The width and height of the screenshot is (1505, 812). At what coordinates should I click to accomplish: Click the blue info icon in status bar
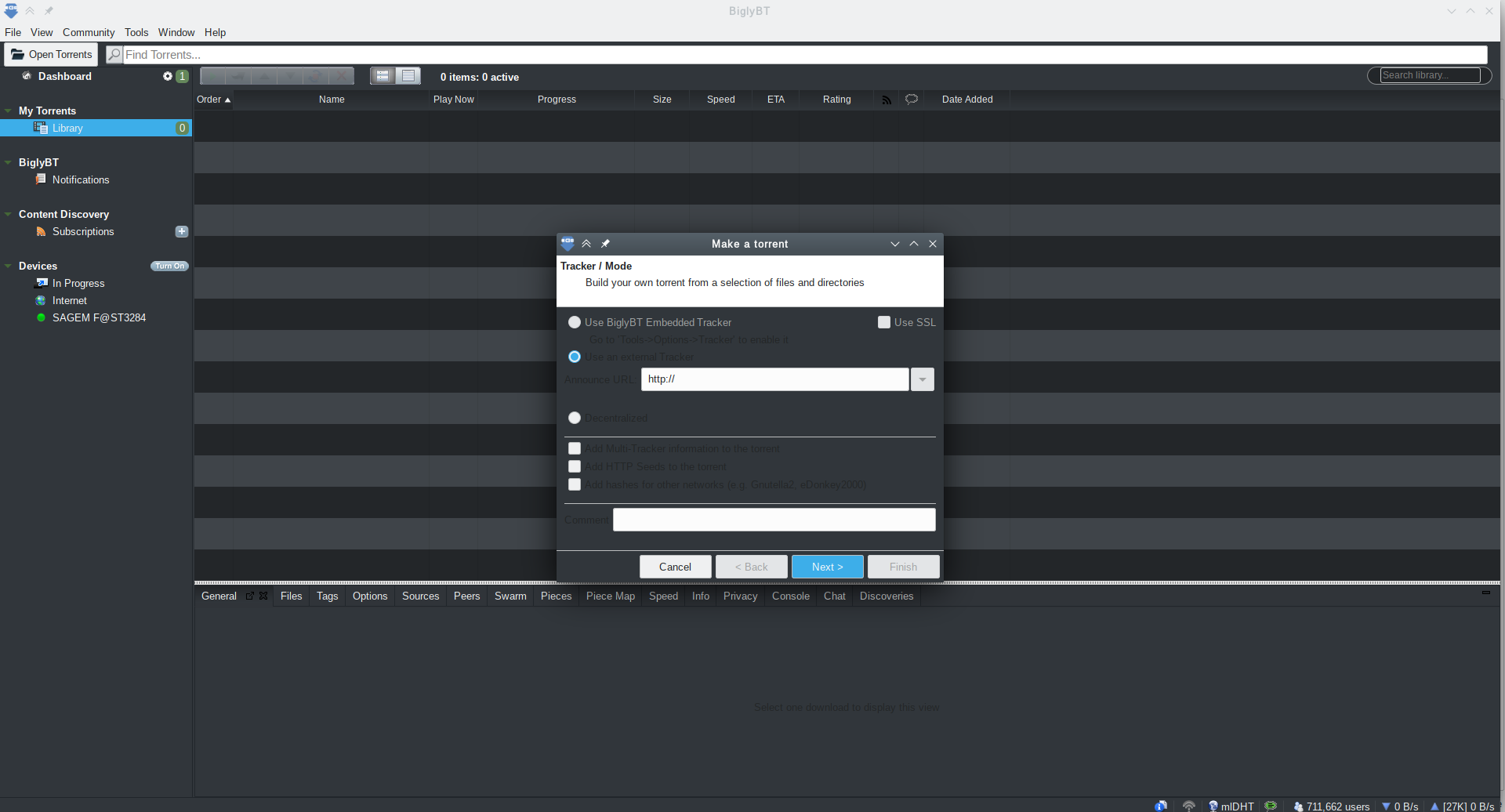[1162, 806]
